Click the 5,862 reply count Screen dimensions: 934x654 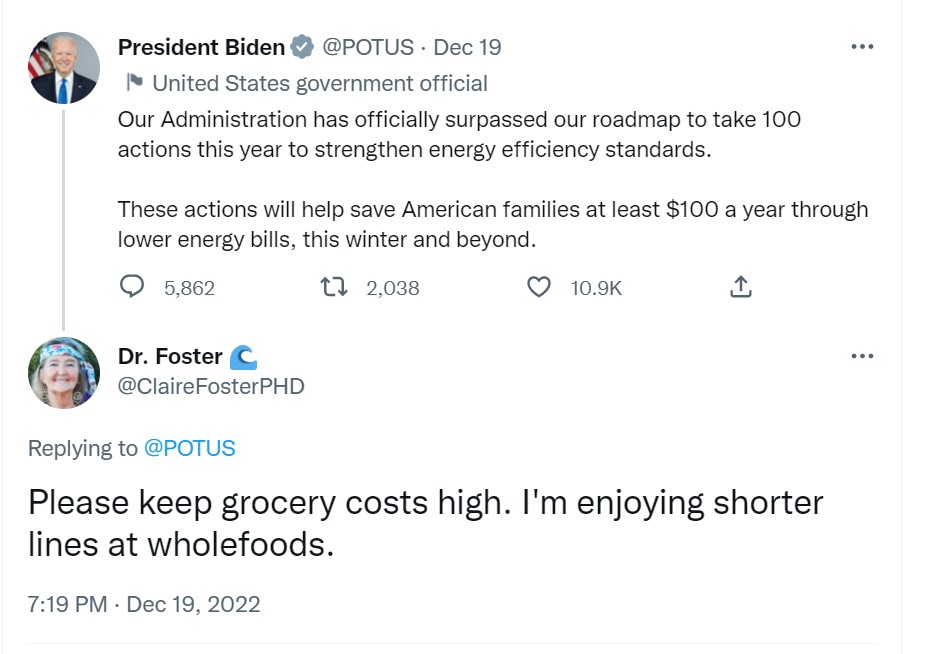[189, 288]
